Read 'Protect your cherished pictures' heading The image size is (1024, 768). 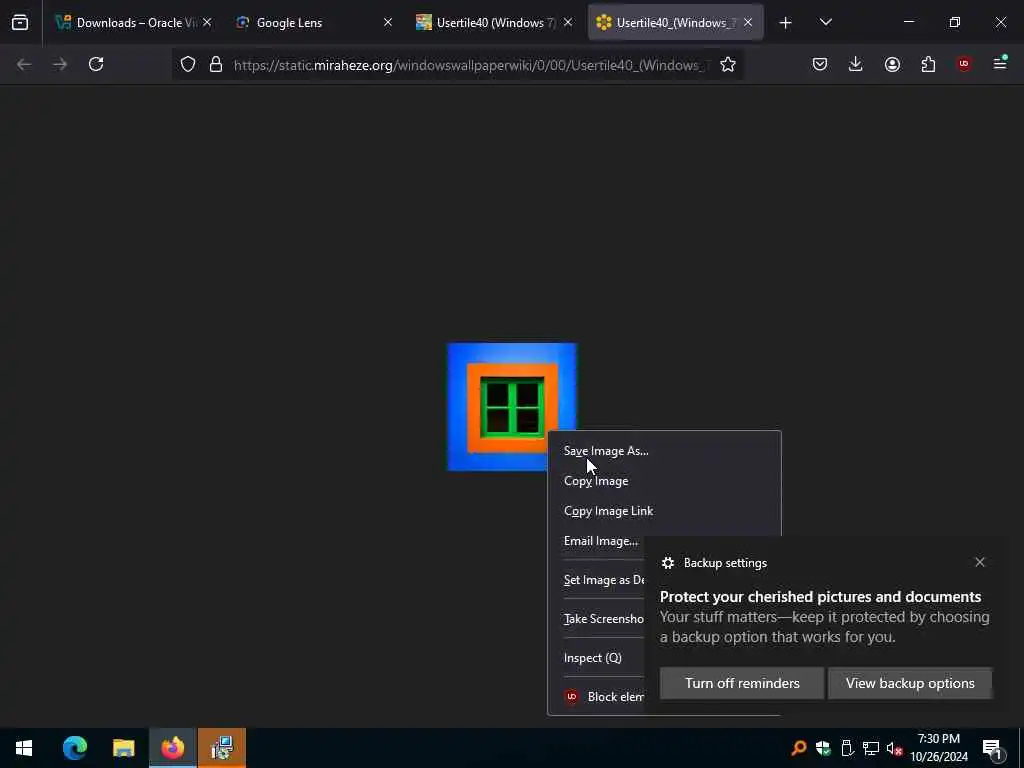(x=820, y=597)
